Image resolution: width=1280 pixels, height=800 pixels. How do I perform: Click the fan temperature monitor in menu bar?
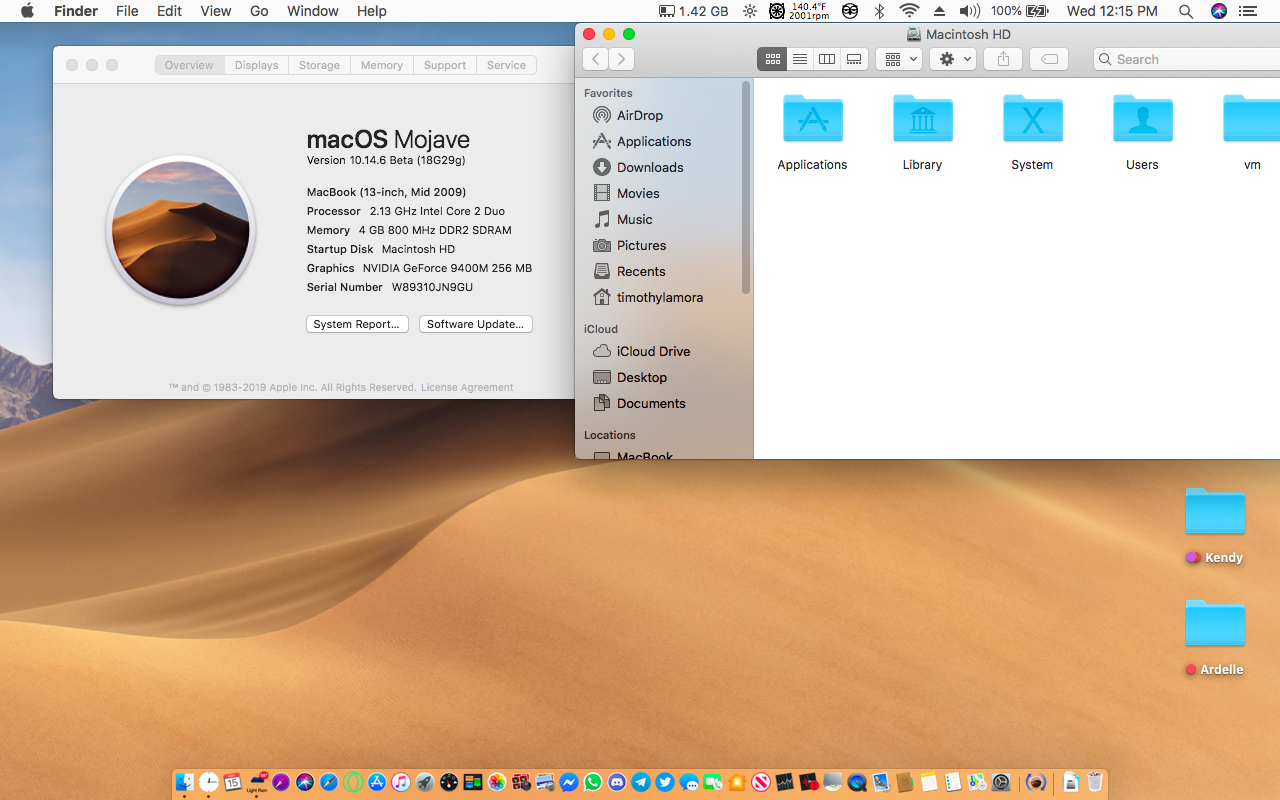[x=798, y=11]
